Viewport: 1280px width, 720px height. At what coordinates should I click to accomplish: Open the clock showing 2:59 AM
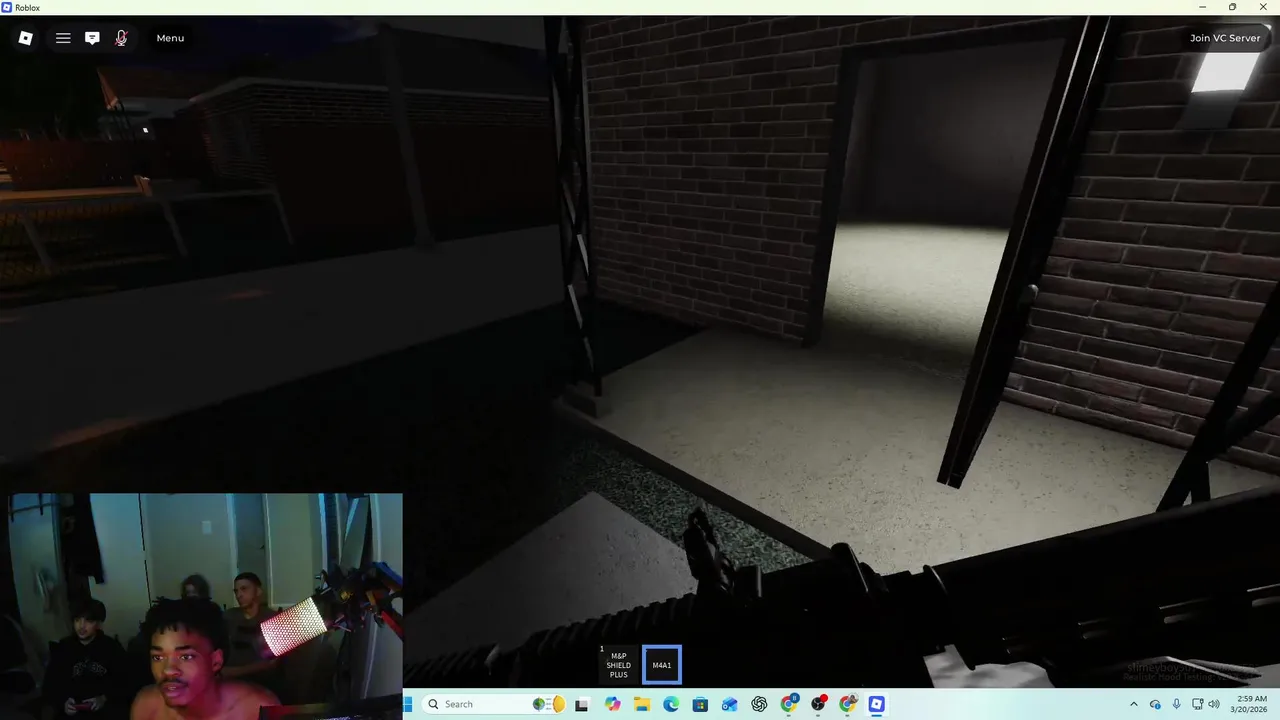tap(1251, 704)
